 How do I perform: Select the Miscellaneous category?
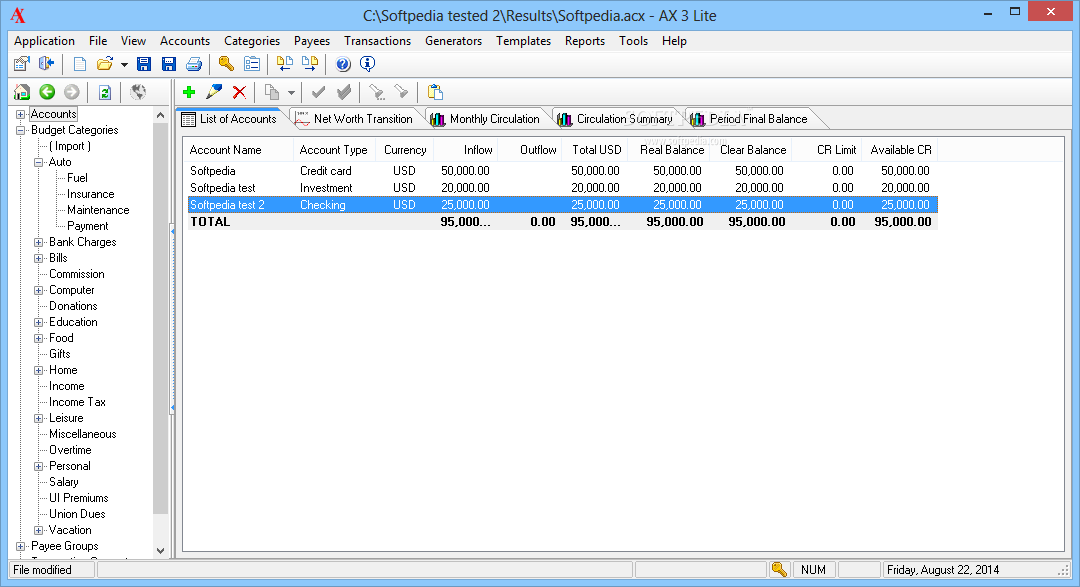pyautogui.click(x=83, y=434)
